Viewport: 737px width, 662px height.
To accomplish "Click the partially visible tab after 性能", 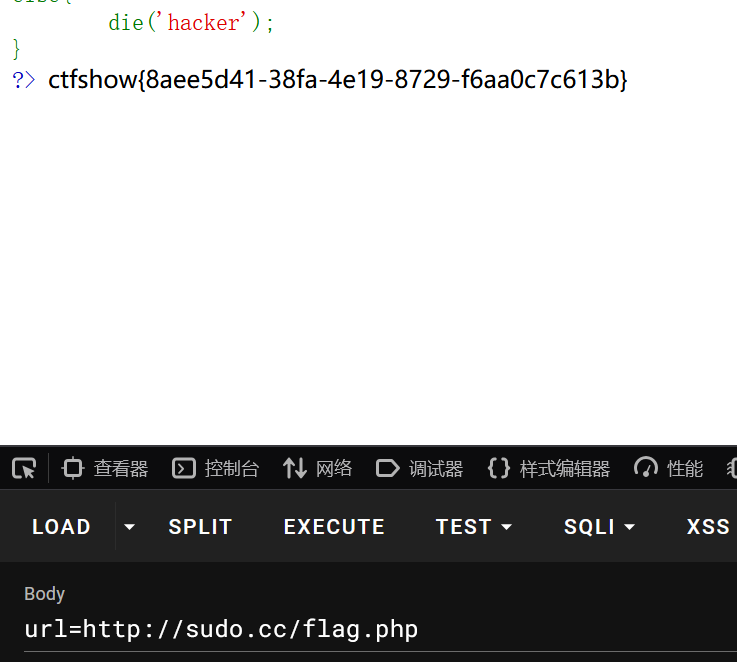I will pos(731,468).
